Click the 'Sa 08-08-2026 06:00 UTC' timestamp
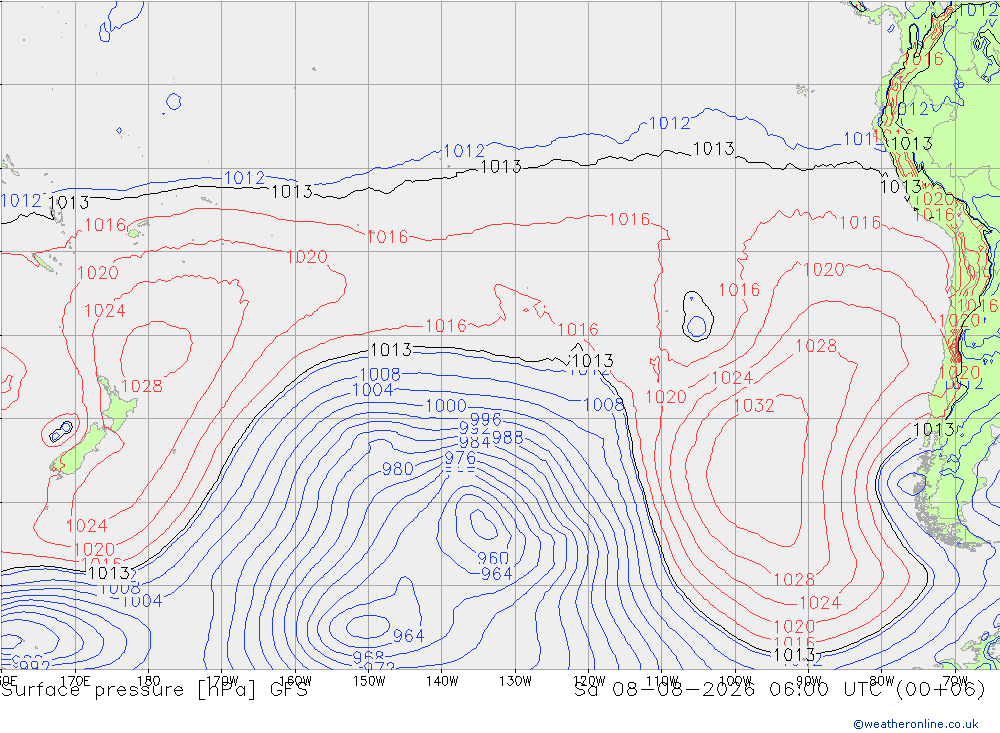 pyautogui.click(x=732, y=690)
